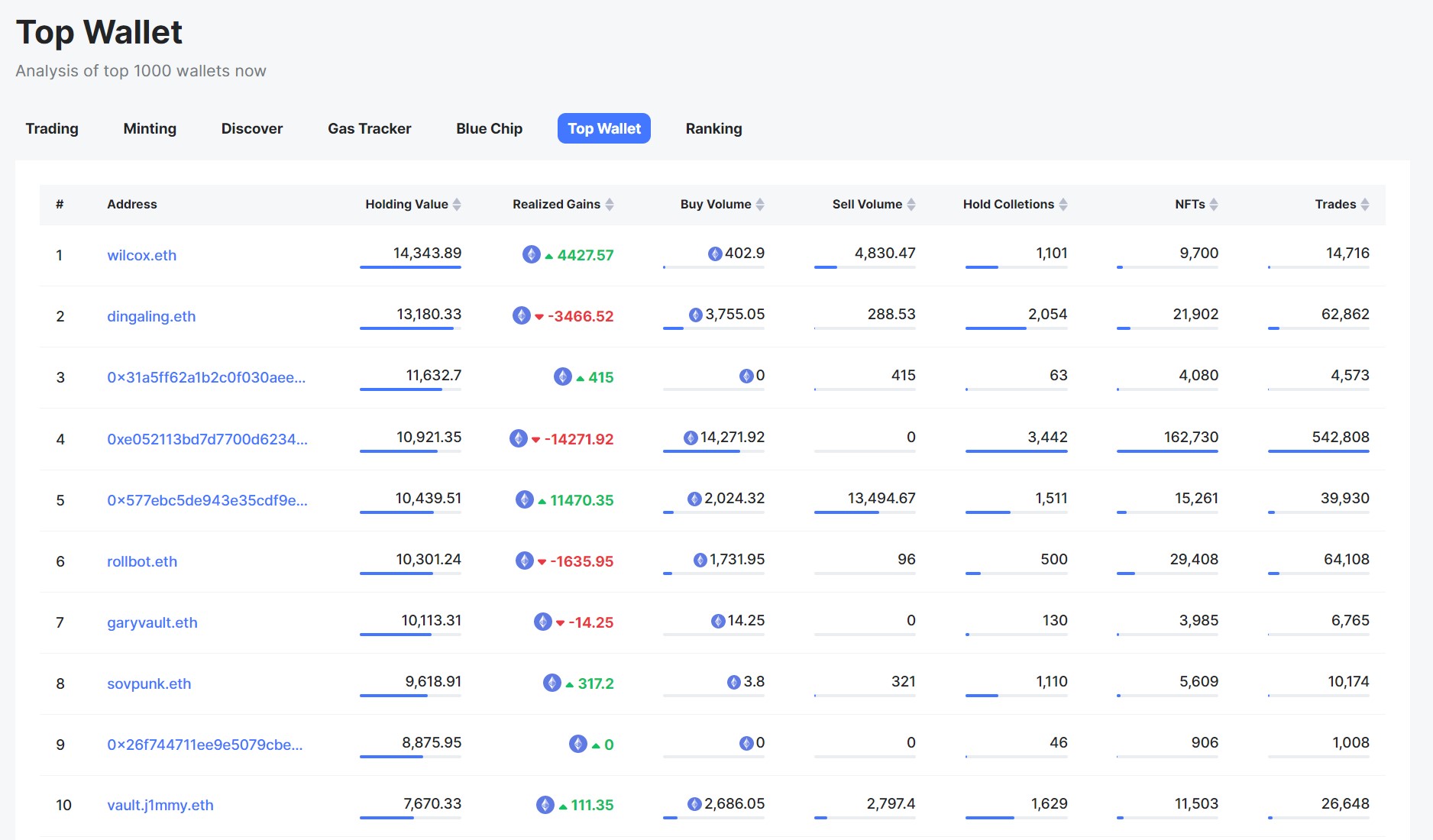
Task: Click the Ethereum icon beside 2,686.05 buy volume
Action: 694,804
